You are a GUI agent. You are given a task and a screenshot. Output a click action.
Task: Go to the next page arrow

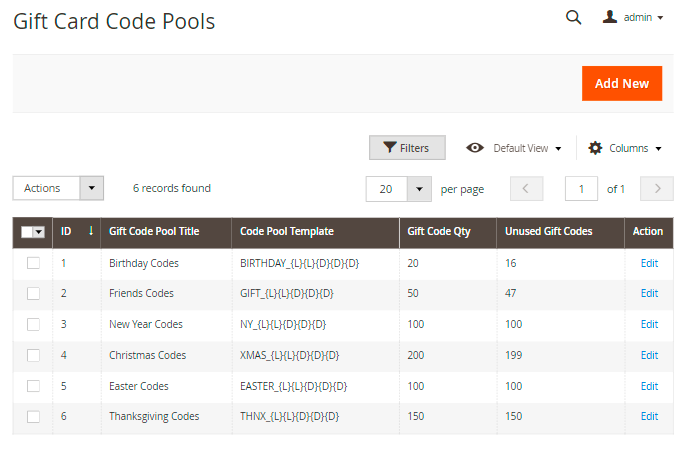point(656,189)
